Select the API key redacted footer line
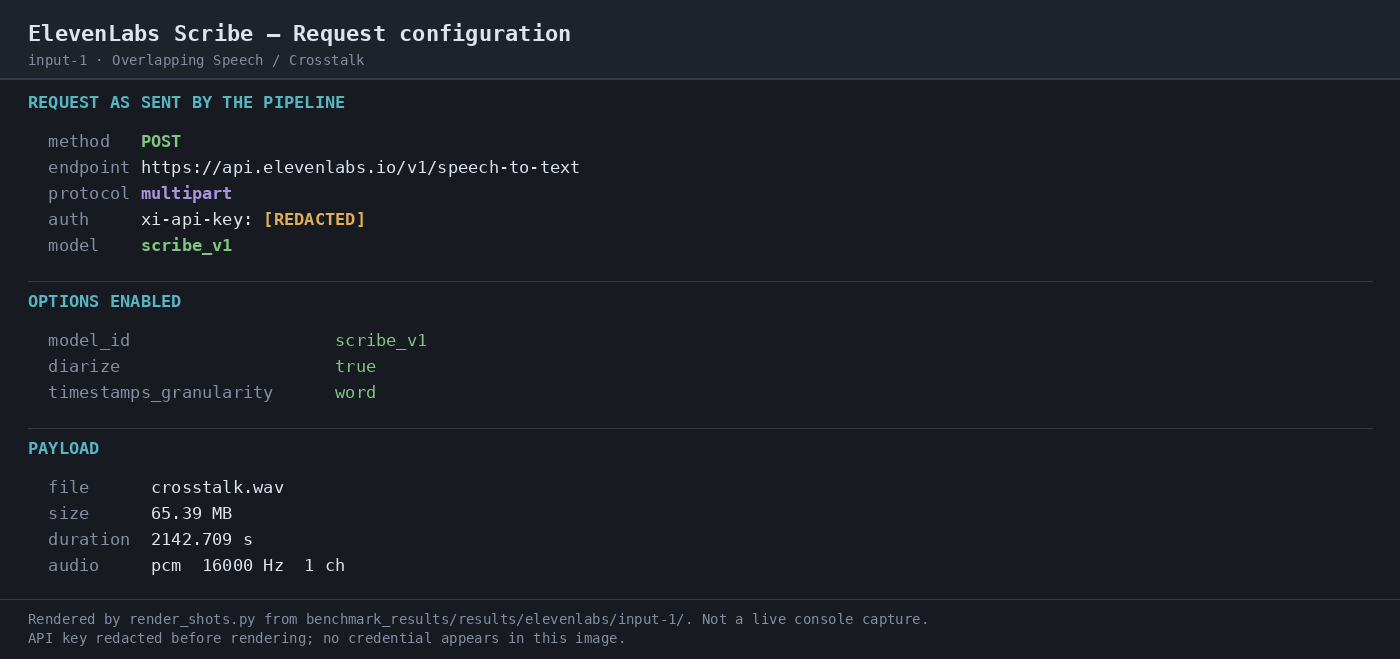1400x659 pixels. [327, 638]
